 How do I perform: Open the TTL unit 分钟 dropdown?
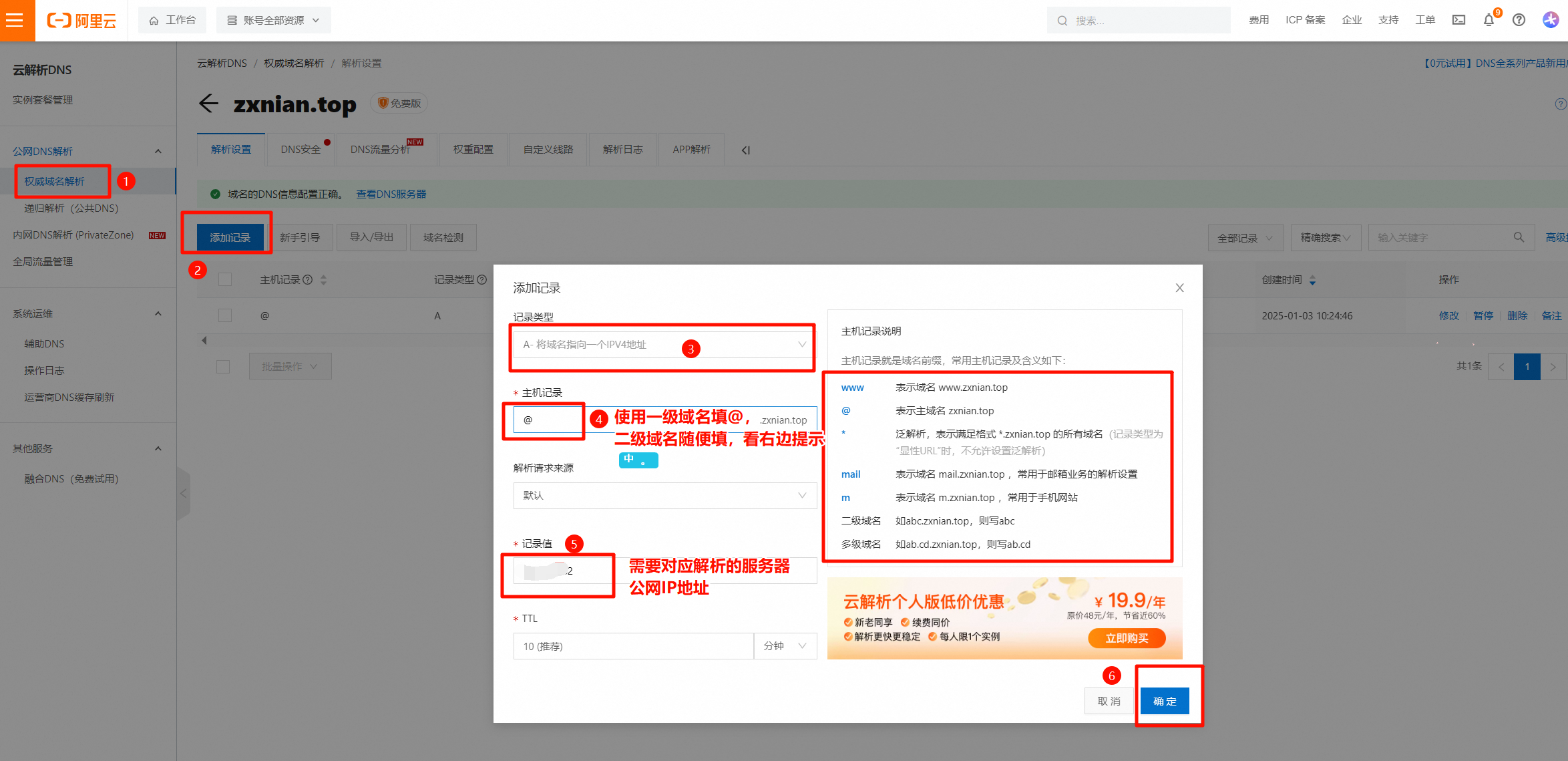(785, 646)
